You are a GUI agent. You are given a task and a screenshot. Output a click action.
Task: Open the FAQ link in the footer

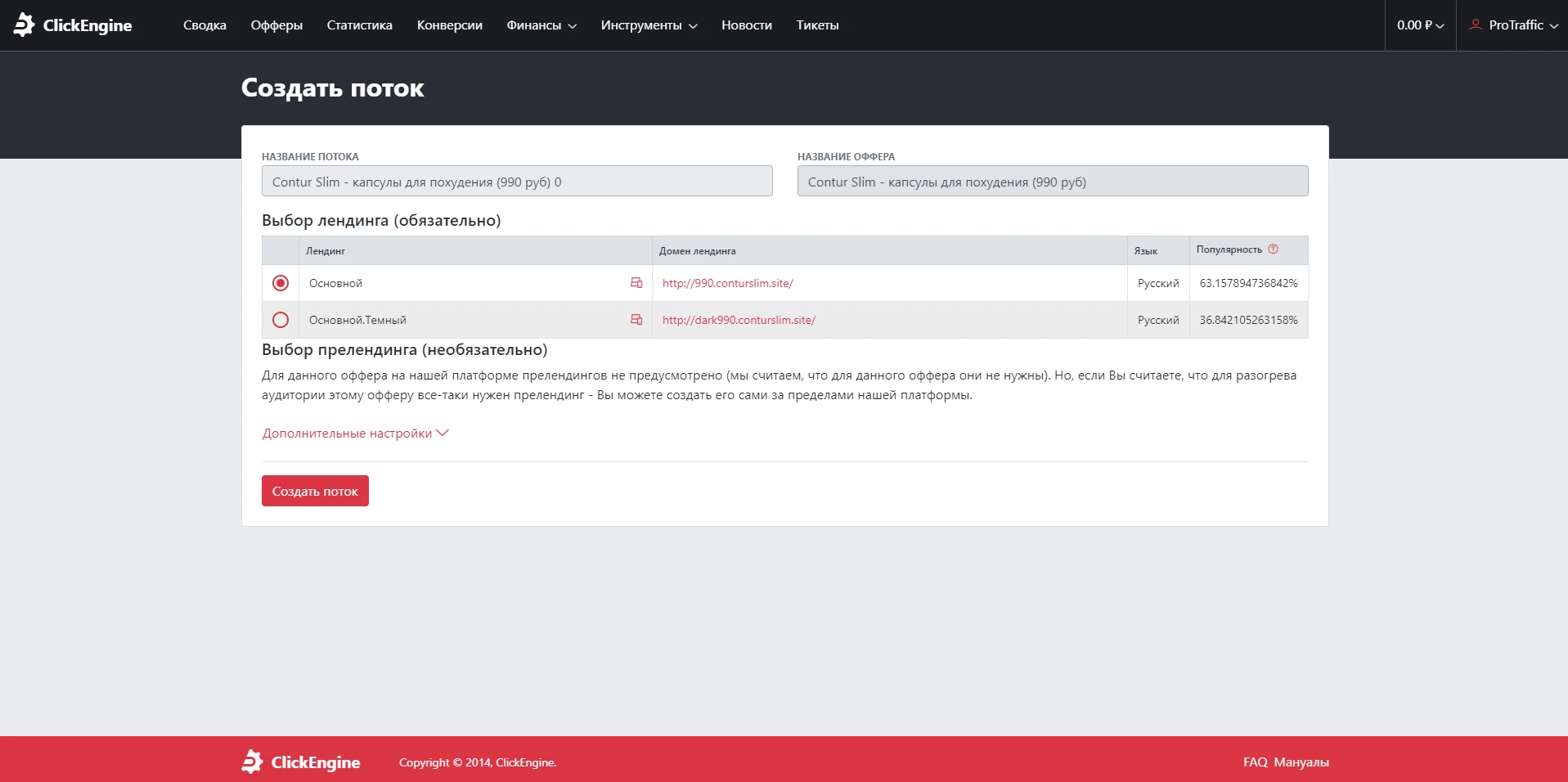[1255, 762]
